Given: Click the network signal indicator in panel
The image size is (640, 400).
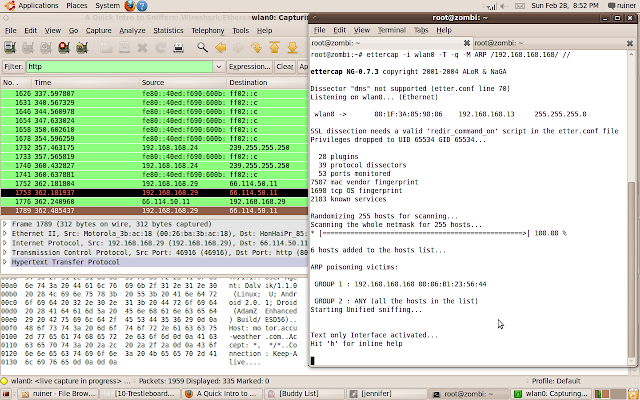Looking at the screenshot, I should tap(490, 6).
